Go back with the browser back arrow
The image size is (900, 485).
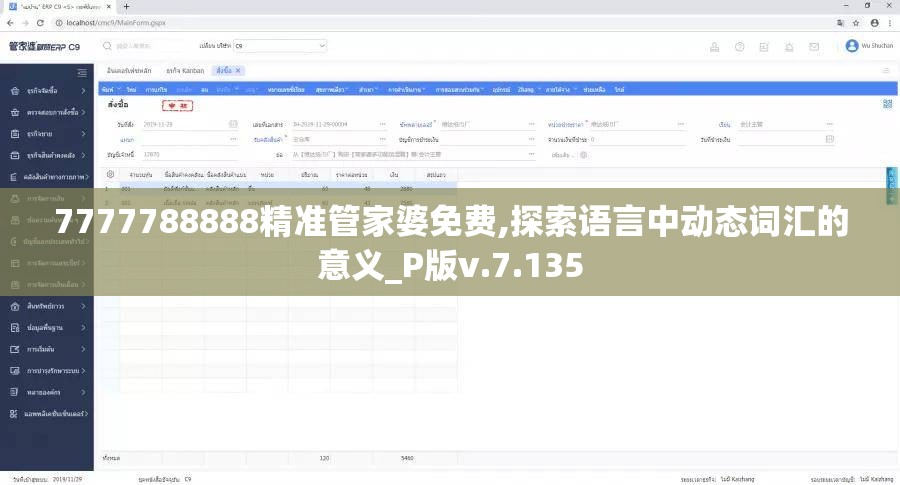click(x=10, y=23)
